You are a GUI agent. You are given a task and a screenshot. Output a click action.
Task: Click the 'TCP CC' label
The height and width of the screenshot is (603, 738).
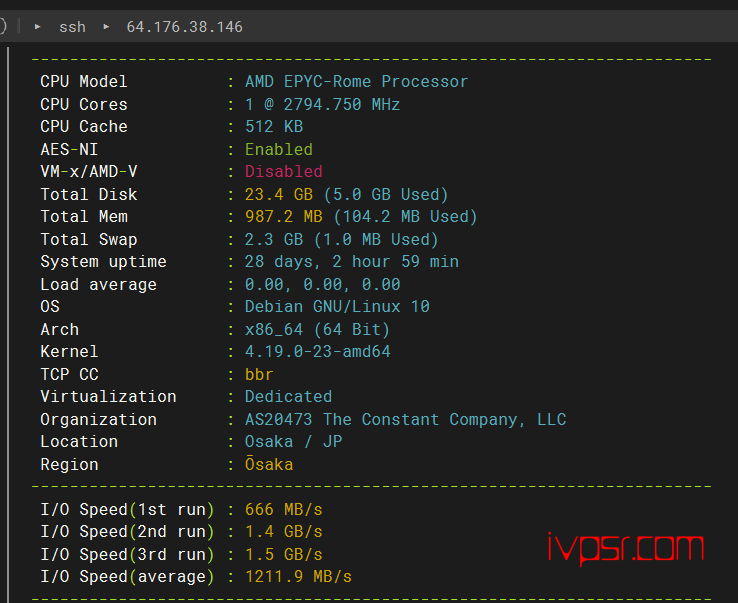(69, 374)
